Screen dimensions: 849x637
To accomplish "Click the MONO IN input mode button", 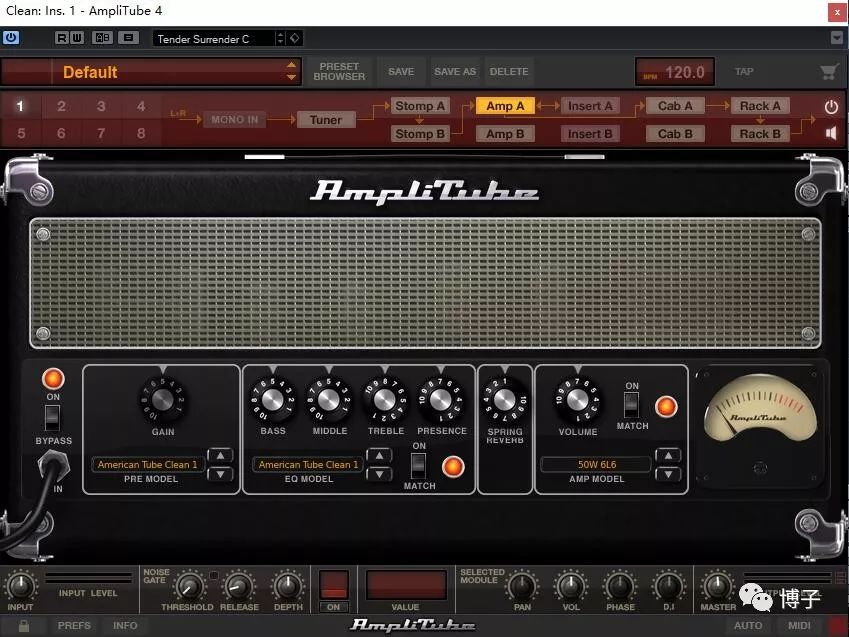I will (234, 120).
